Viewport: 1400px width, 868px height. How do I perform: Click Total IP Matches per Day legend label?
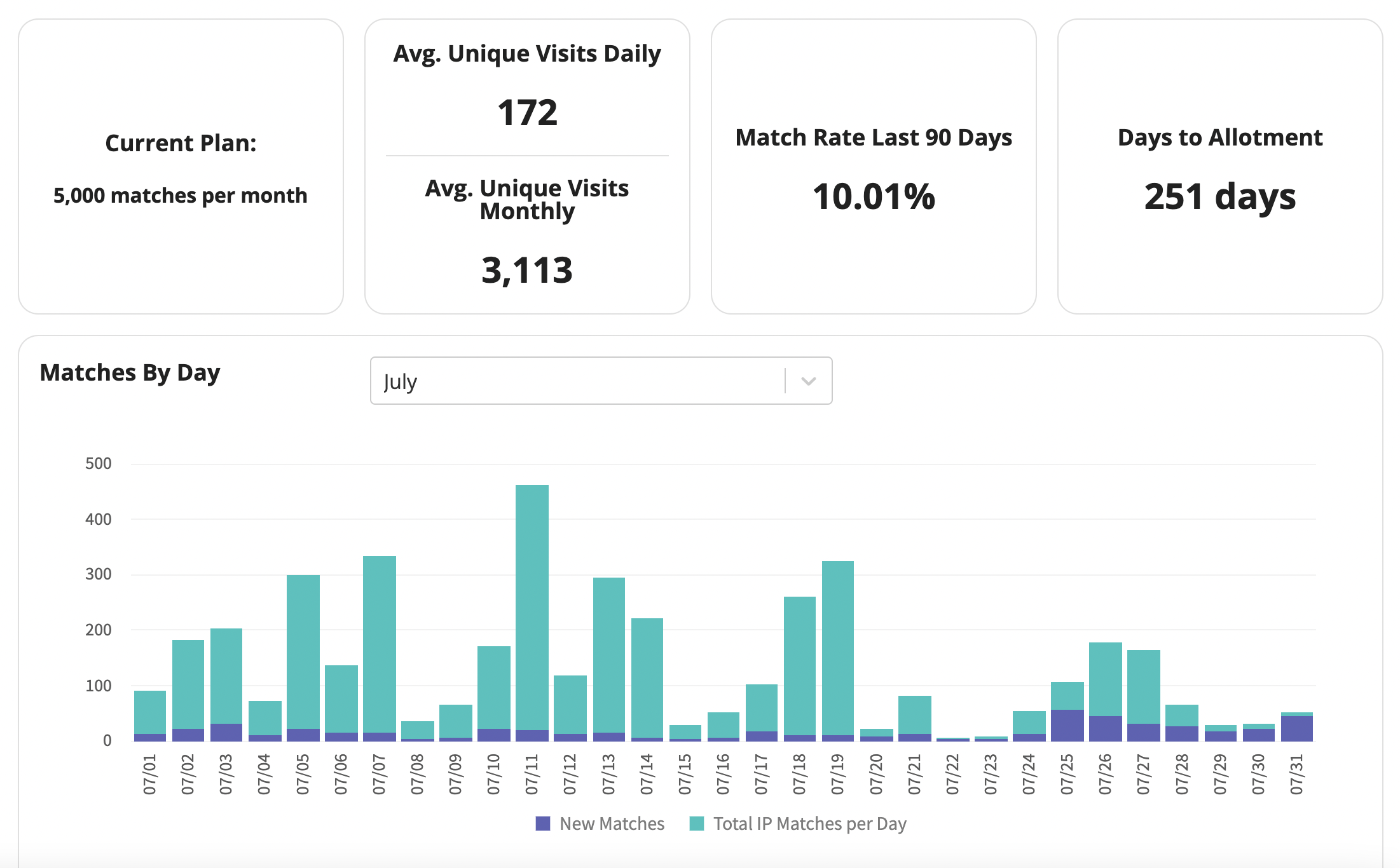(x=809, y=824)
